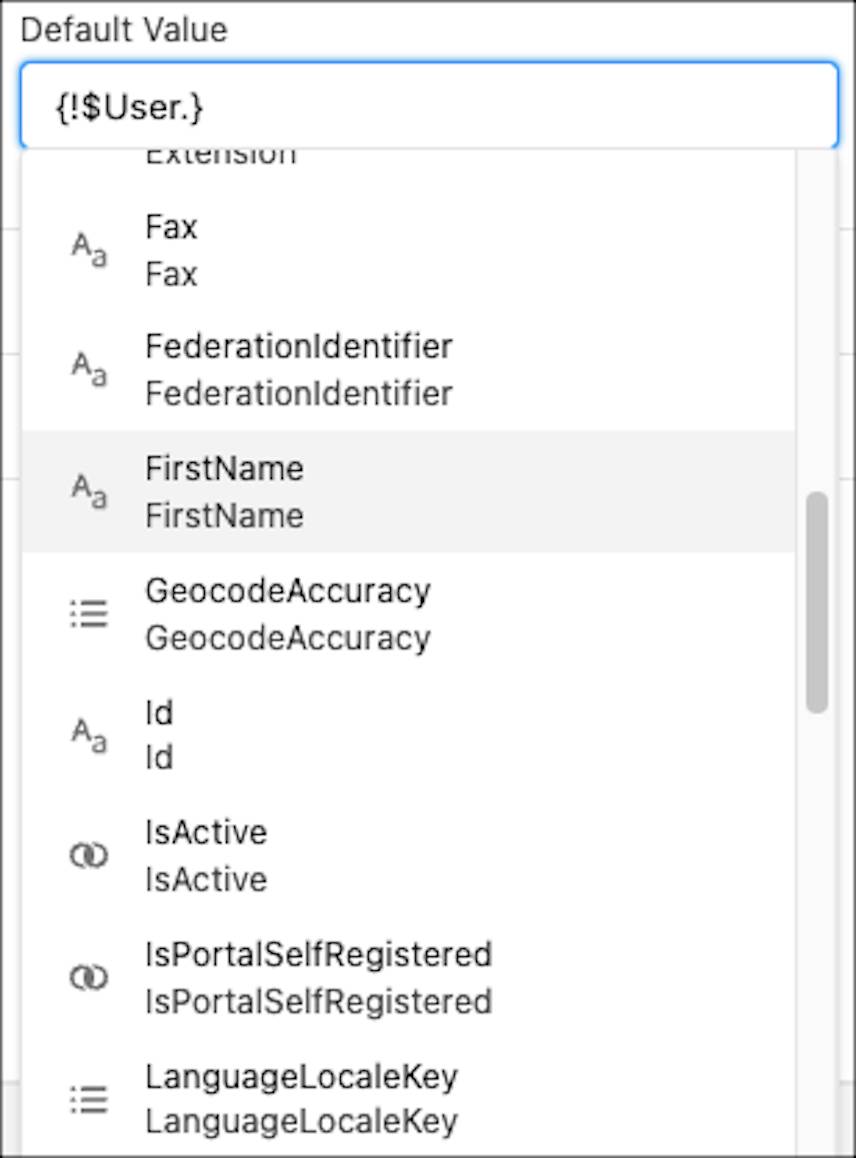Click the text-type icon next to FirstName

[88, 492]
